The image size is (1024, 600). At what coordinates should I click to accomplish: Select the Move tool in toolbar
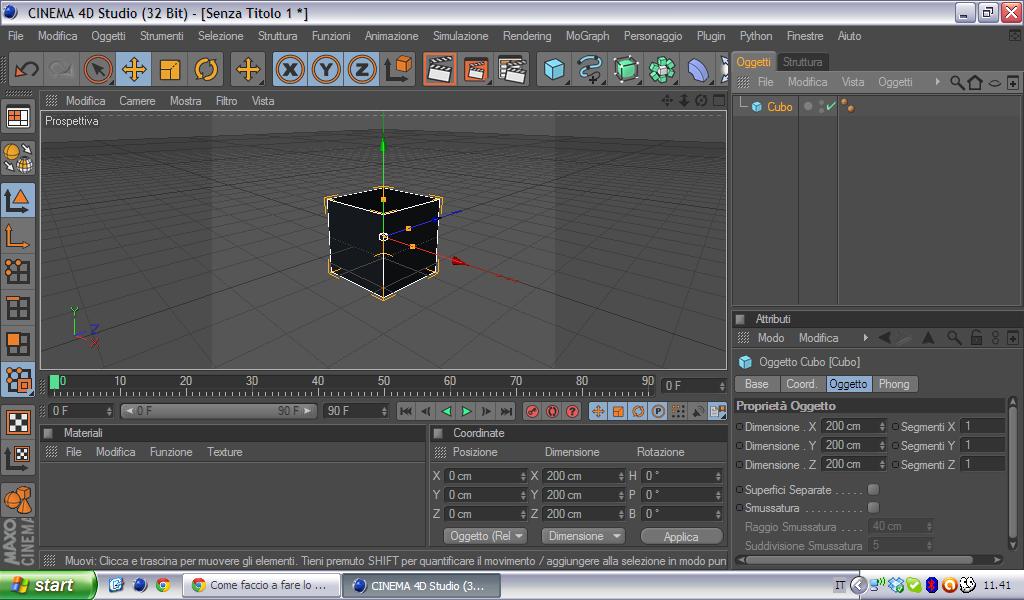pos(134,69)
